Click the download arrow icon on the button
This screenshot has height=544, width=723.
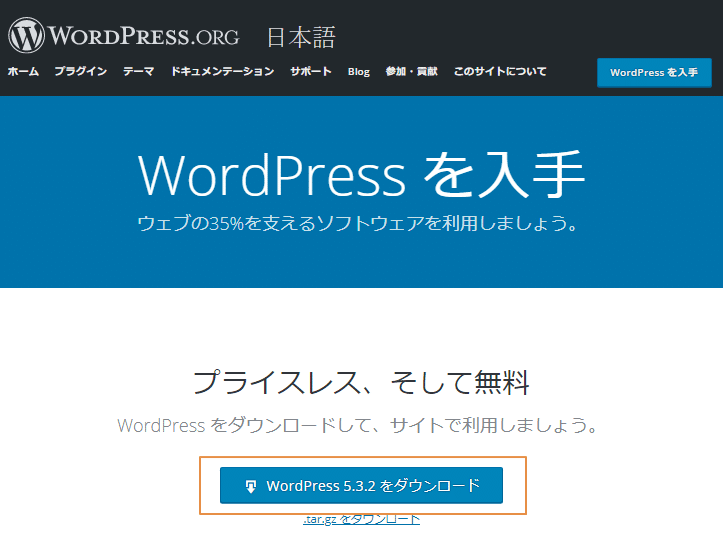(250, 486)
